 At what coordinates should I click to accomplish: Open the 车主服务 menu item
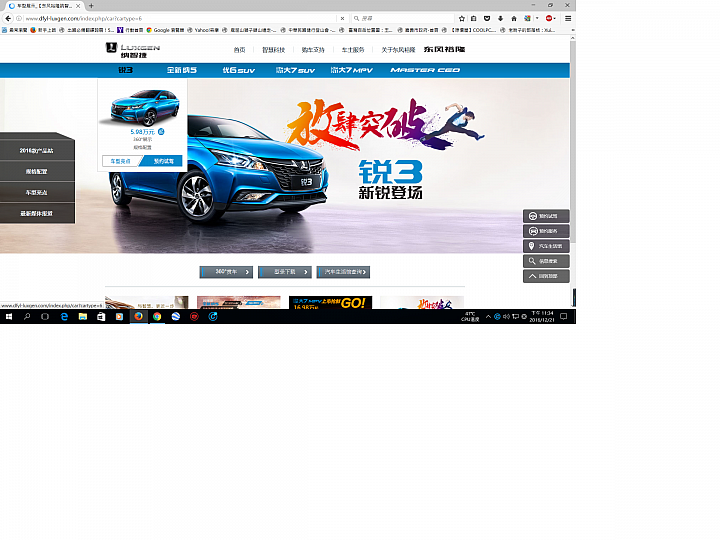tap(353, 50)
